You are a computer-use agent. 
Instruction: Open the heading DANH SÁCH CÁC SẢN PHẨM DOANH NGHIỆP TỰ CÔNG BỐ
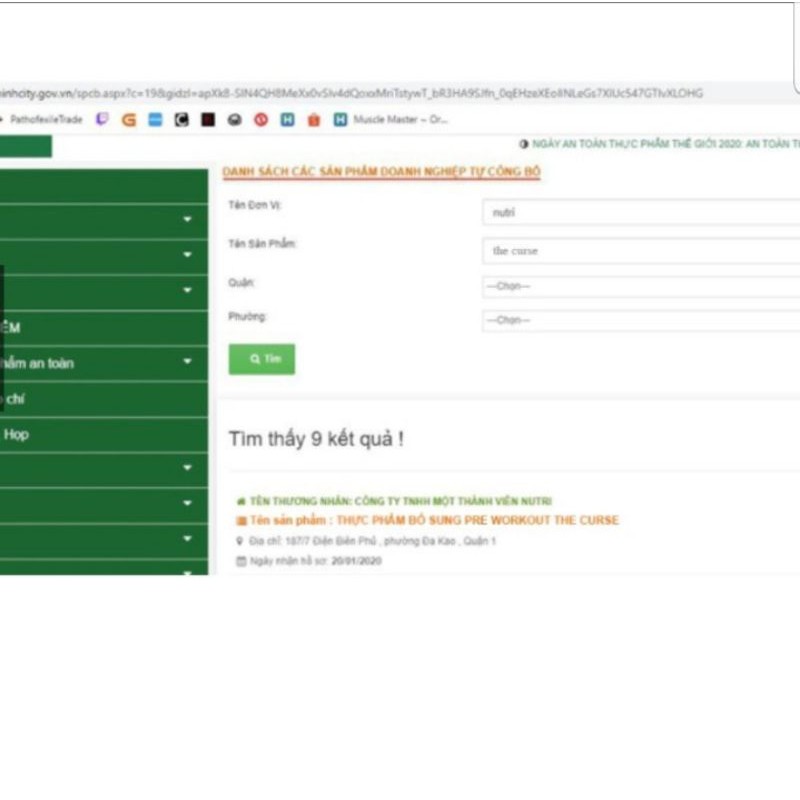click(382, 172)
